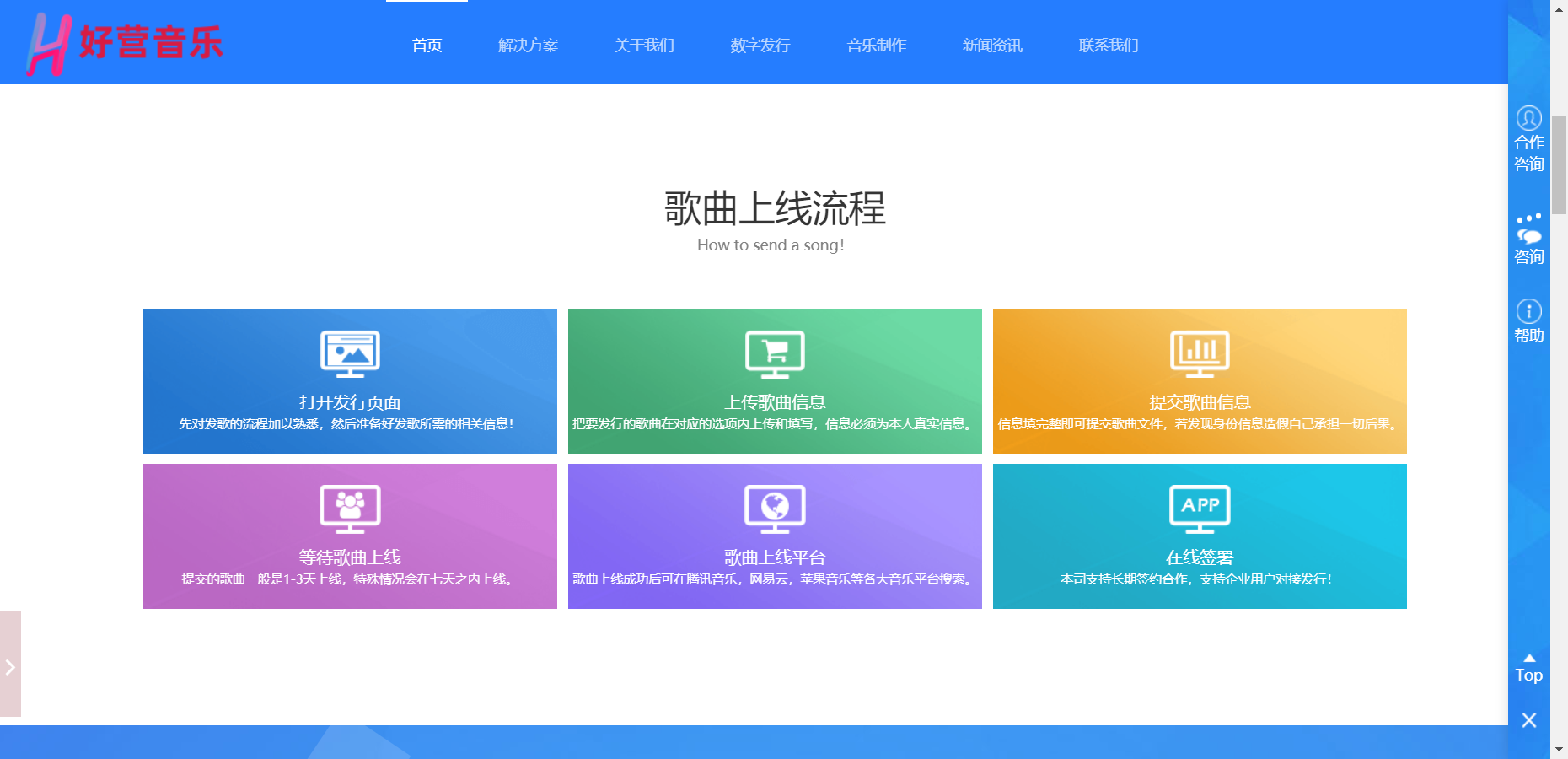Select 联系我们 in top navigation
Viewport: 1568px width, 759px height.
pyautogui.click(x=1108, y=46)
